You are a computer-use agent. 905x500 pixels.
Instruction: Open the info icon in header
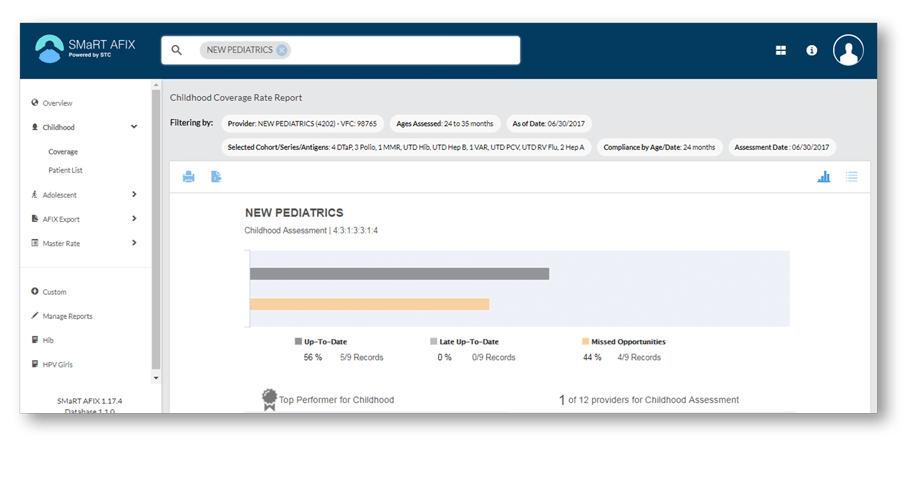click(811, 50)
